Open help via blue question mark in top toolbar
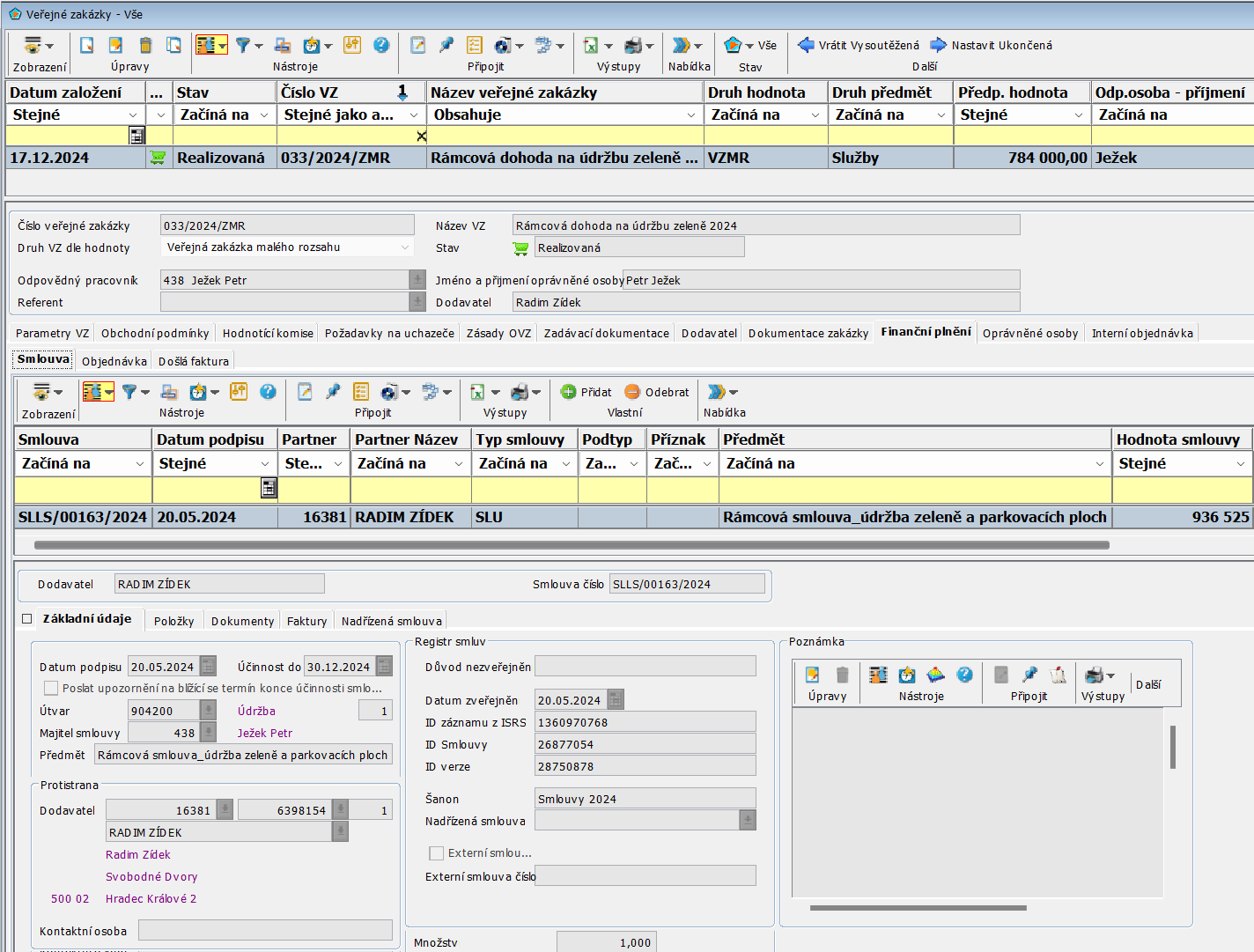Screen dimensions: 1254x952 pyautogui.click(x=381, y=45)
